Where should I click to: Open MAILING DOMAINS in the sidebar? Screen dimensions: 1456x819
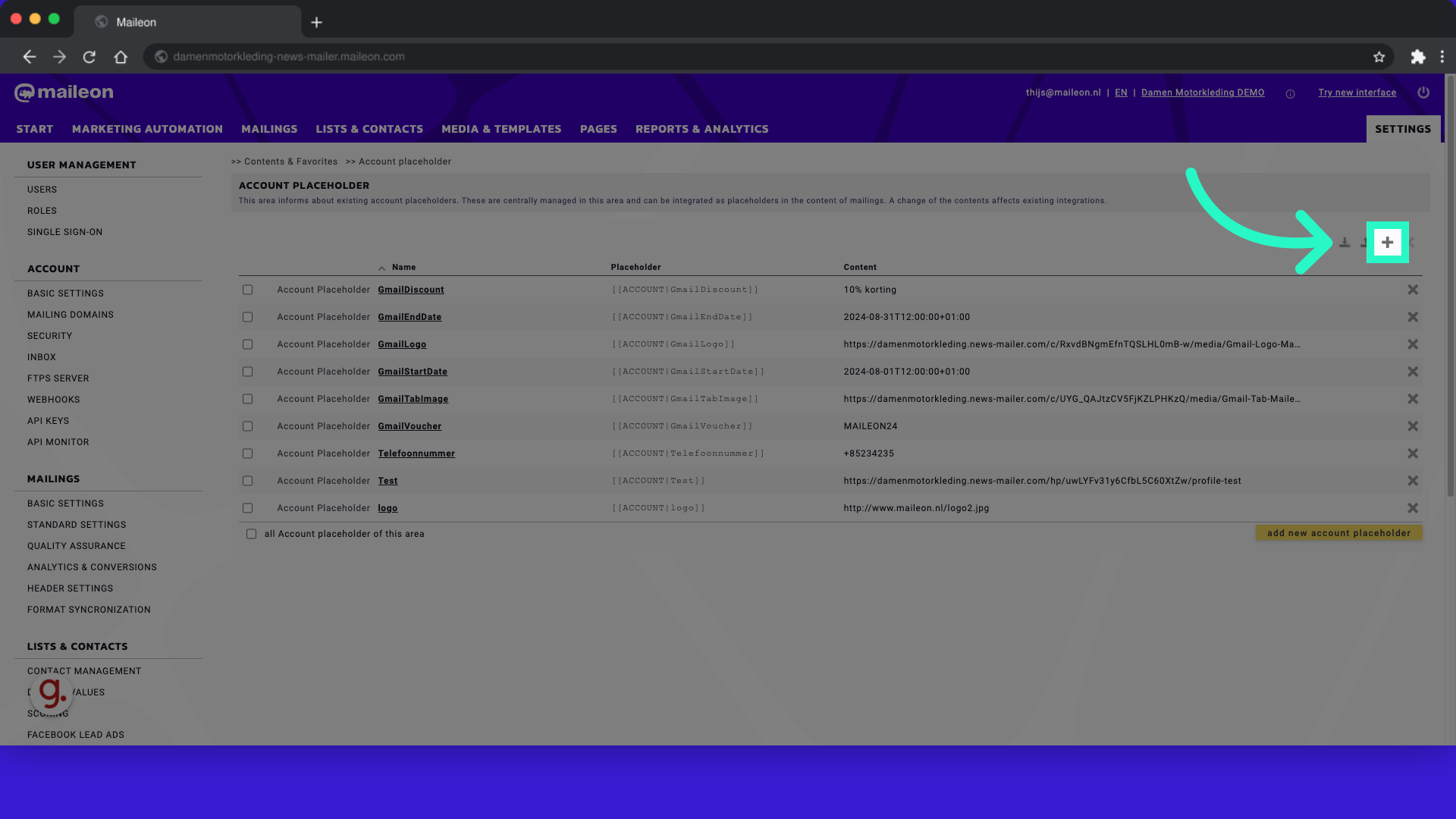coord(71,315)
